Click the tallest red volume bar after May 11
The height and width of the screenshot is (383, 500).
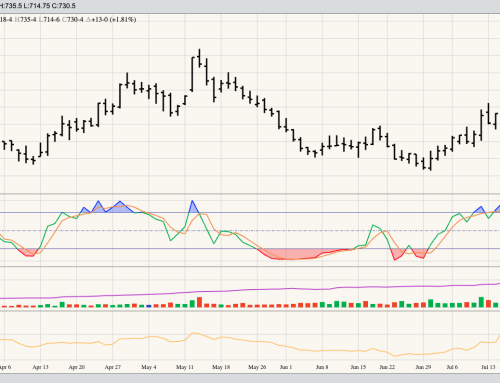coord(199,302)
